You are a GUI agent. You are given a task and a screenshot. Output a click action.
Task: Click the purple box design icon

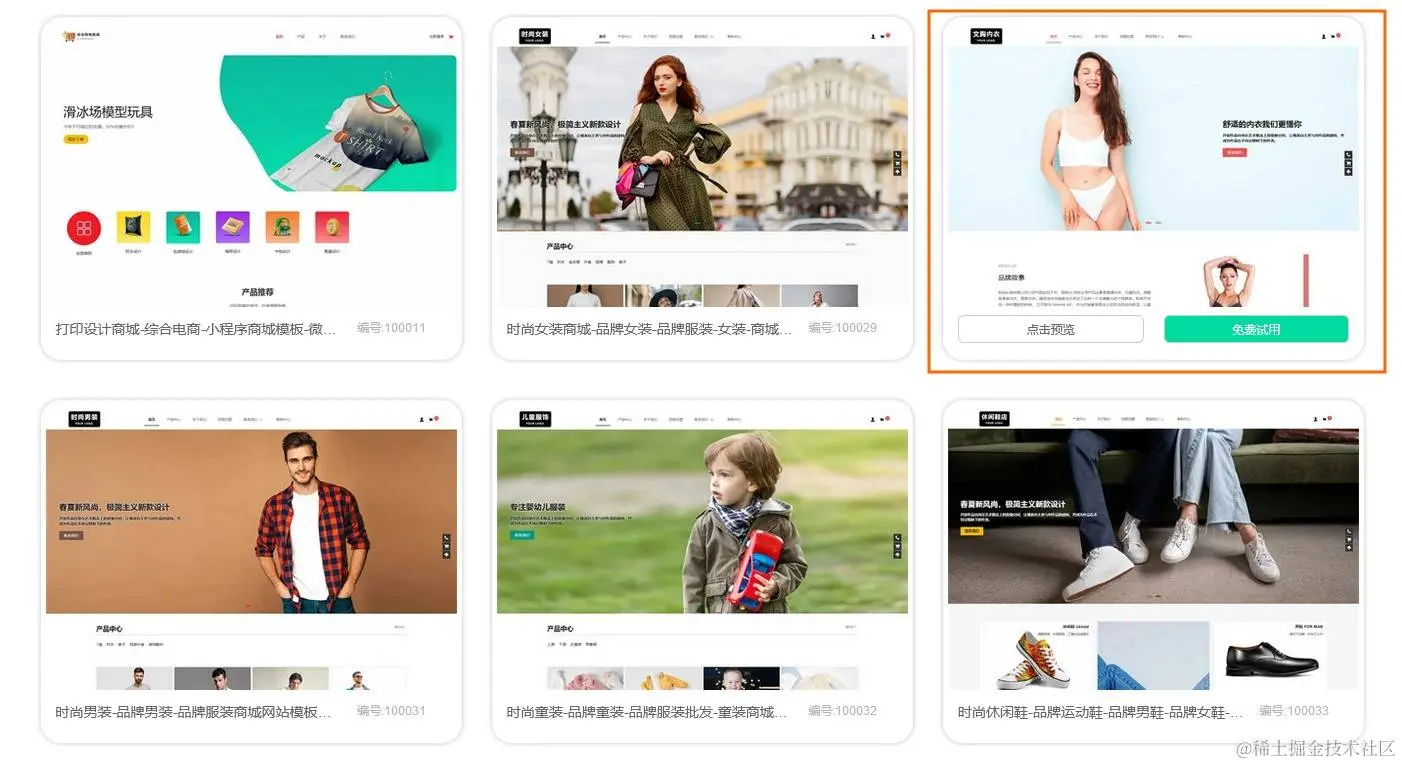click(232, 227)
